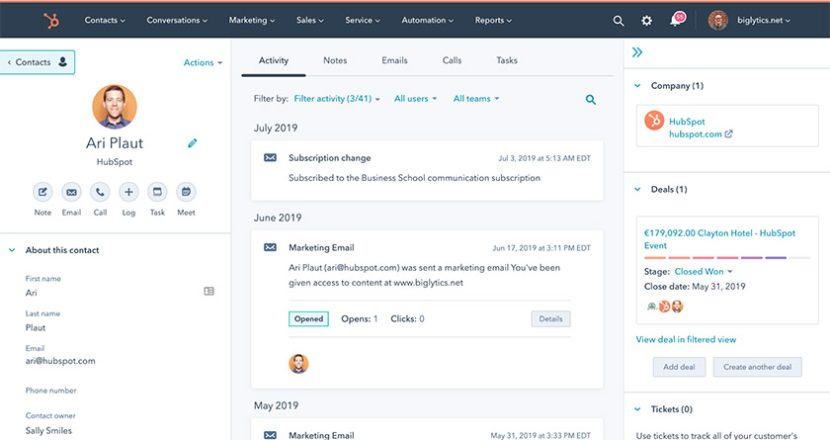Open the Actions dropdown
This screenshot has width=830, height=440.
[202, 63]
